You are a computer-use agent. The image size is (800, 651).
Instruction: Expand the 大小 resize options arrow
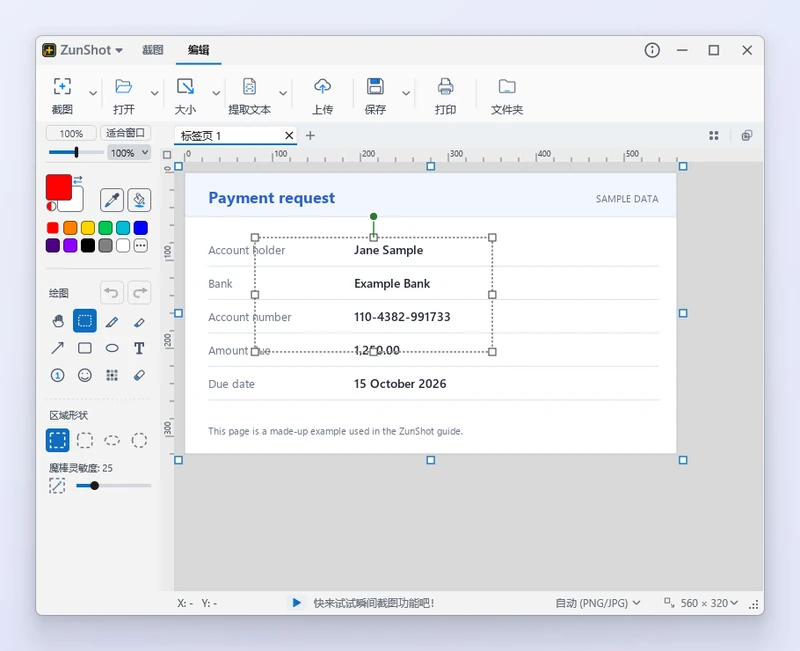point(216,93)
